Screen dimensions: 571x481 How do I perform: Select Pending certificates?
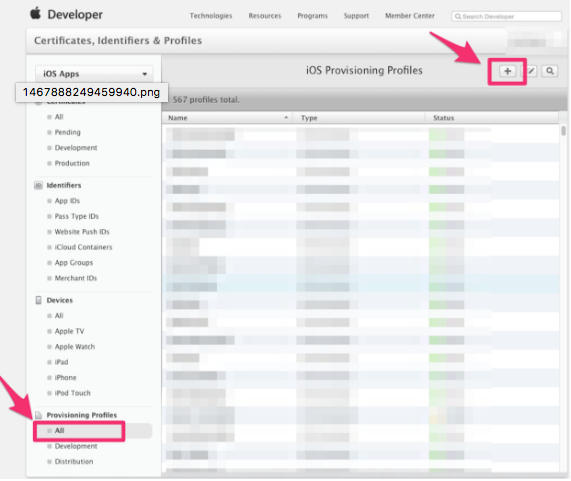[x=67, y=132]
